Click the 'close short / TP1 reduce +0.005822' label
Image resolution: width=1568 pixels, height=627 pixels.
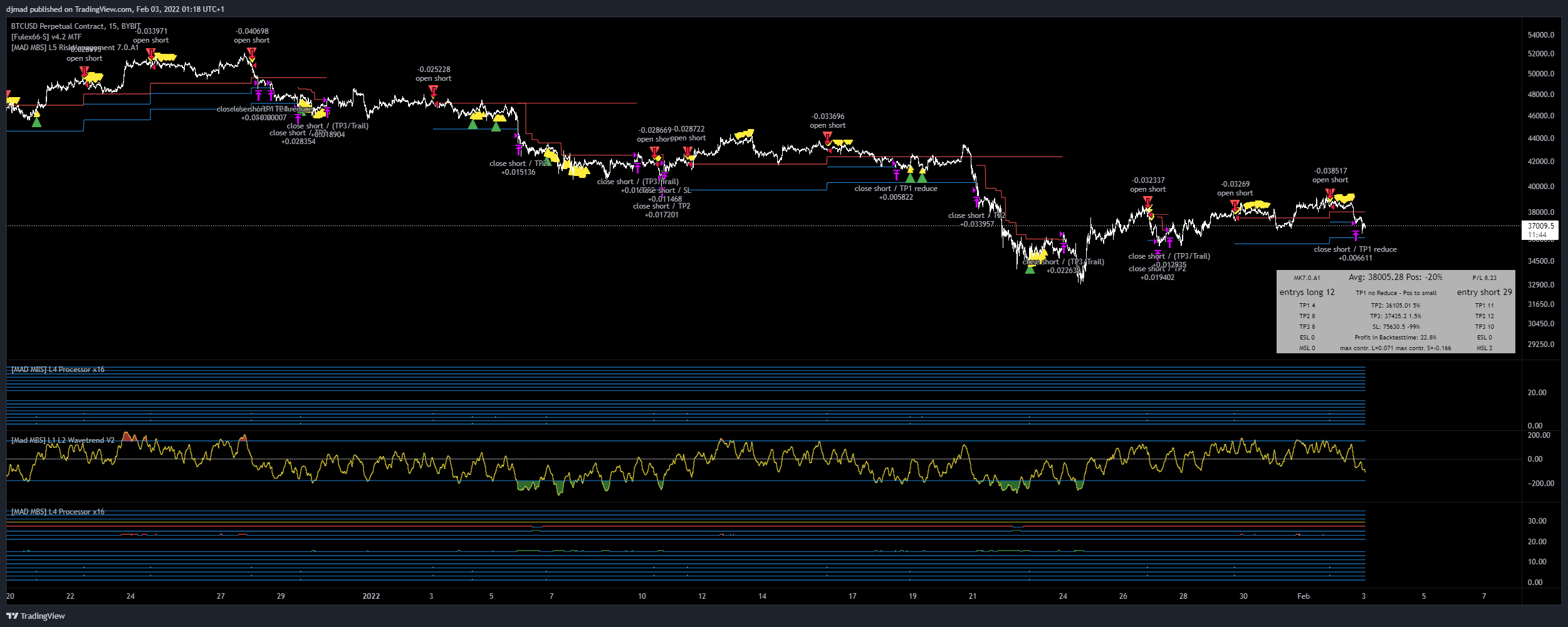(x=896, y=193)
